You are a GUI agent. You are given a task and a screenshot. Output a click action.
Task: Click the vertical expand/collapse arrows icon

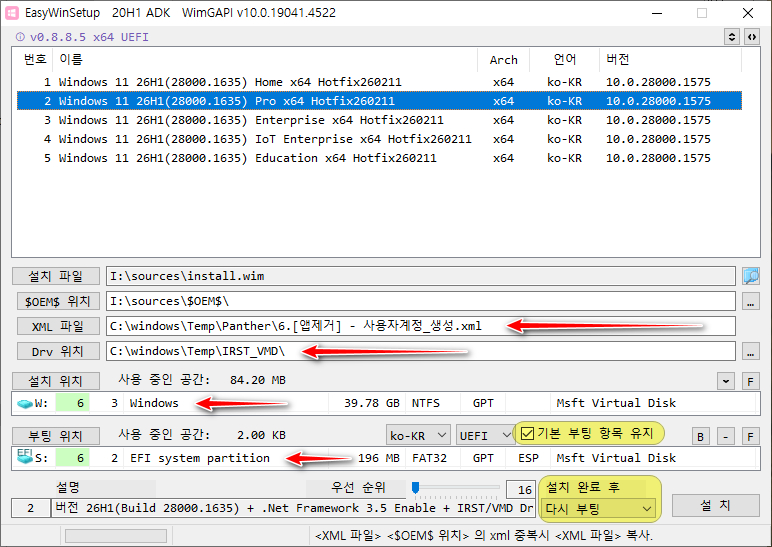coord(732,37)
